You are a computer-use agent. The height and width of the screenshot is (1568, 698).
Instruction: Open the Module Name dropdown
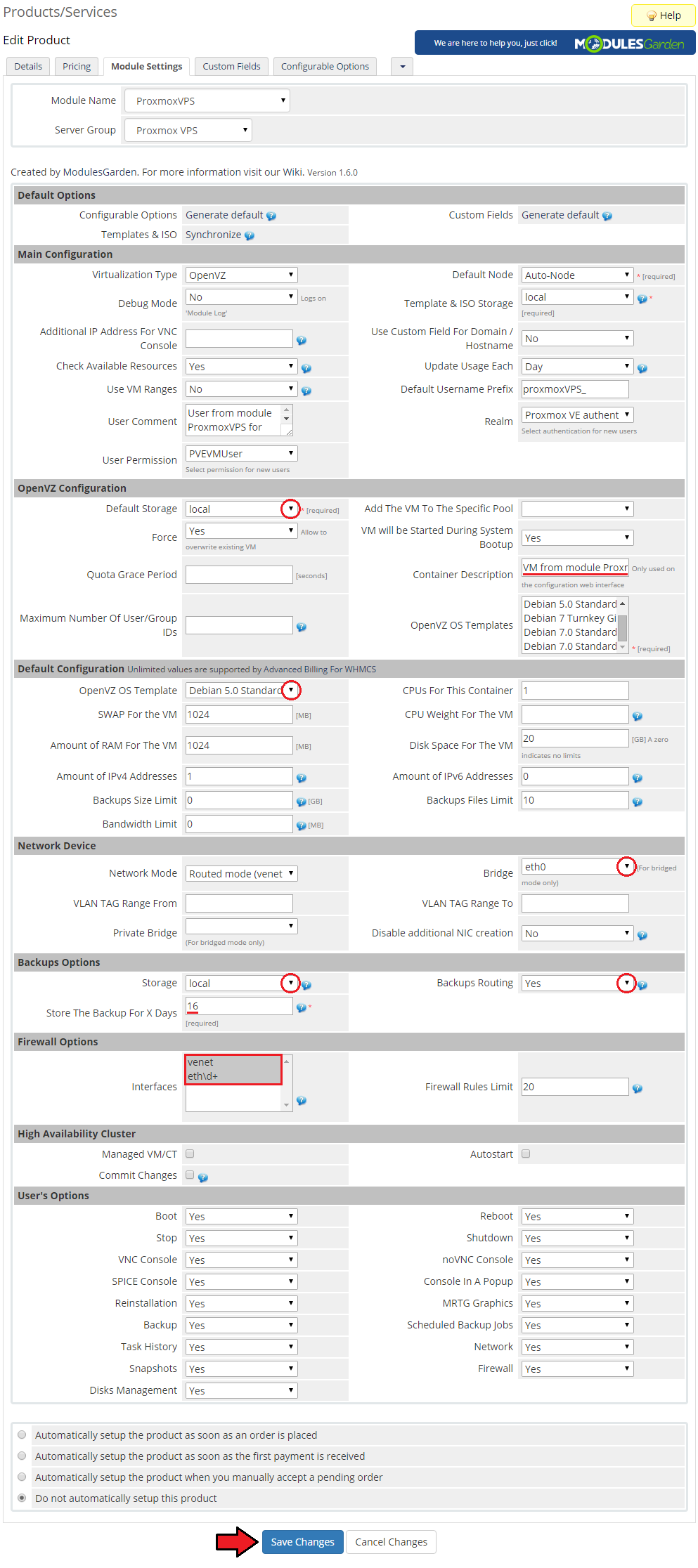(x=207, y=100)
